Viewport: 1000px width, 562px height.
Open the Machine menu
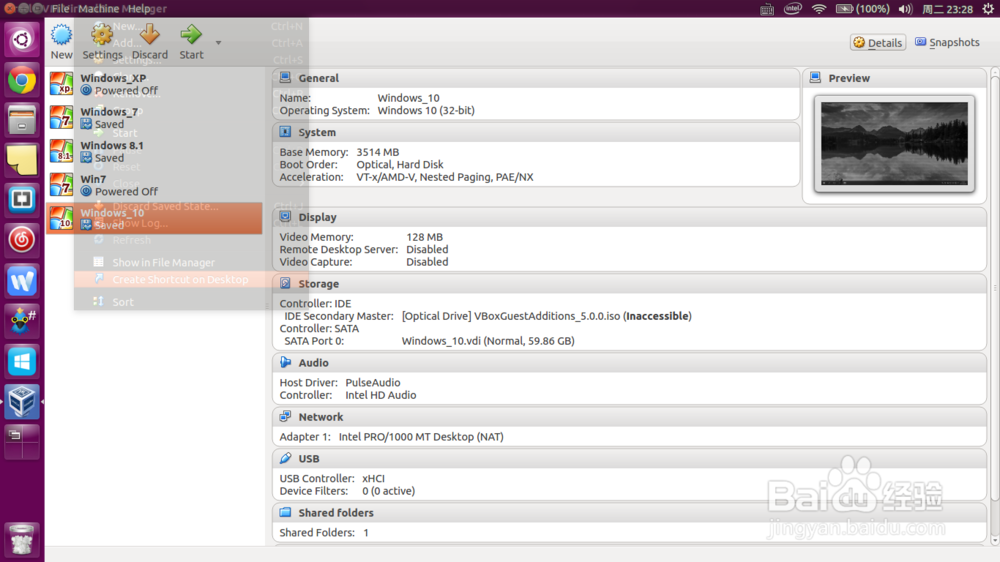point(98,8)
